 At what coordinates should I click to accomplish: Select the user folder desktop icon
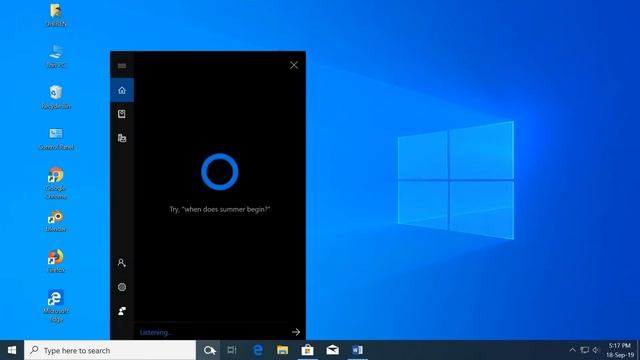click(x=56, y=15)
